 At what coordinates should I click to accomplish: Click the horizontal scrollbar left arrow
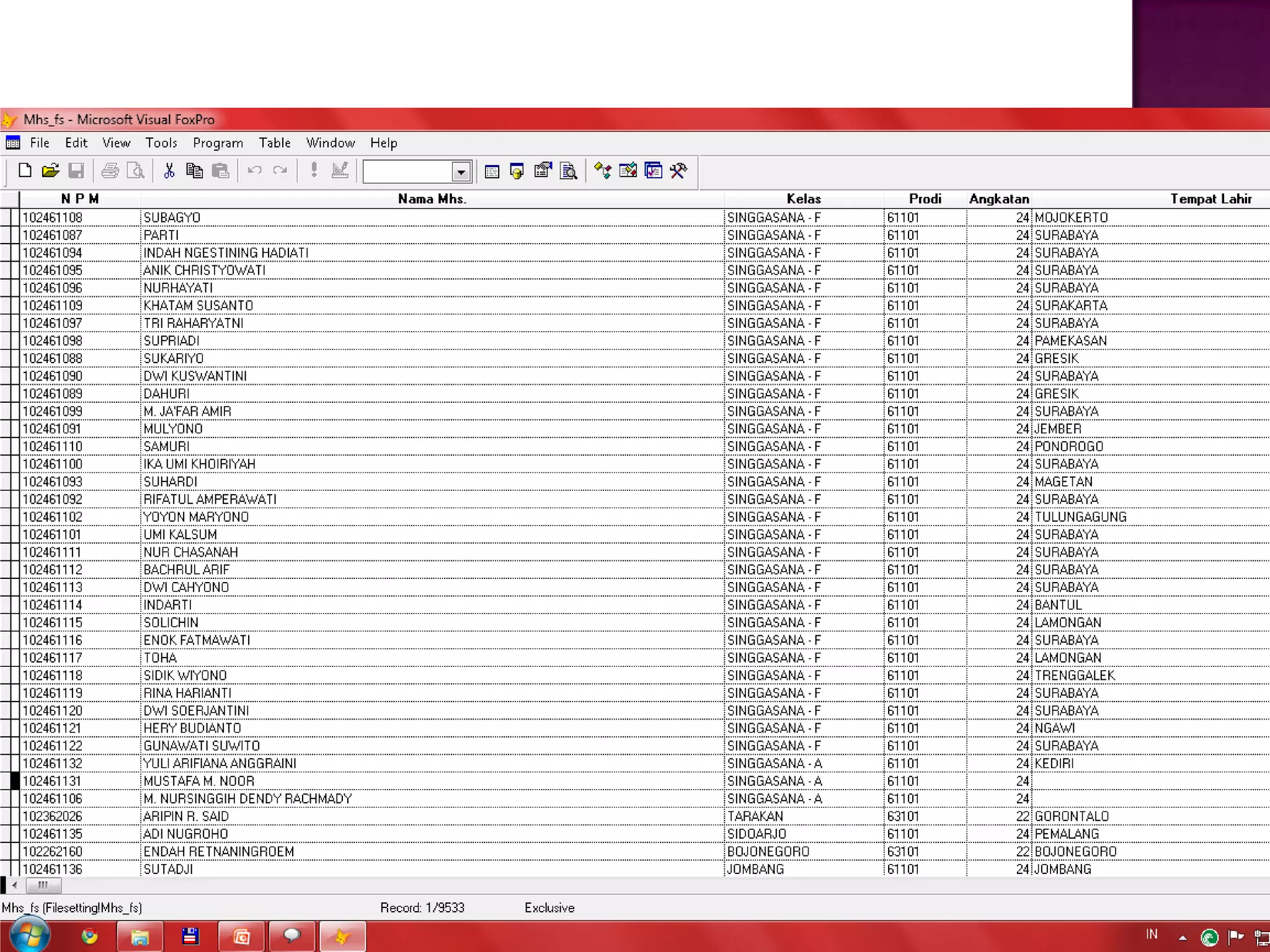click(14, 886)
